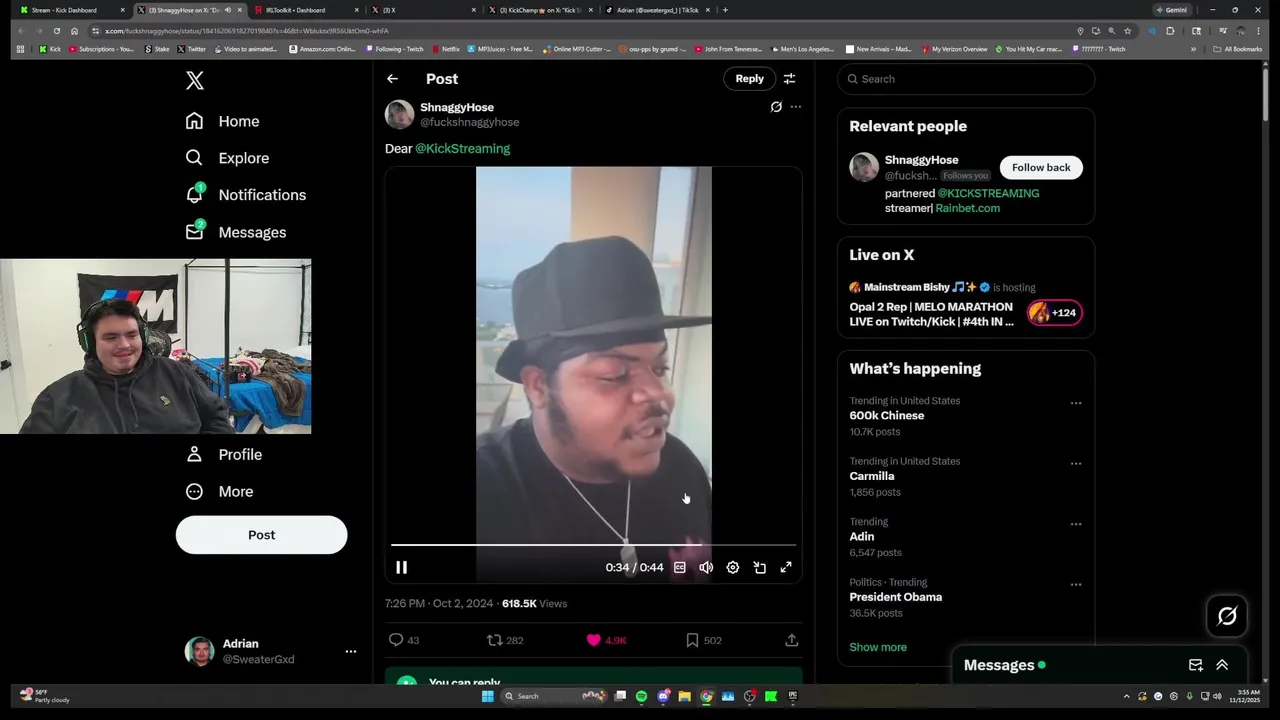The width and height of the screenshot is (1280, 720).
Task: Click the X logo in the sidebar
Action: coord(195,81)
